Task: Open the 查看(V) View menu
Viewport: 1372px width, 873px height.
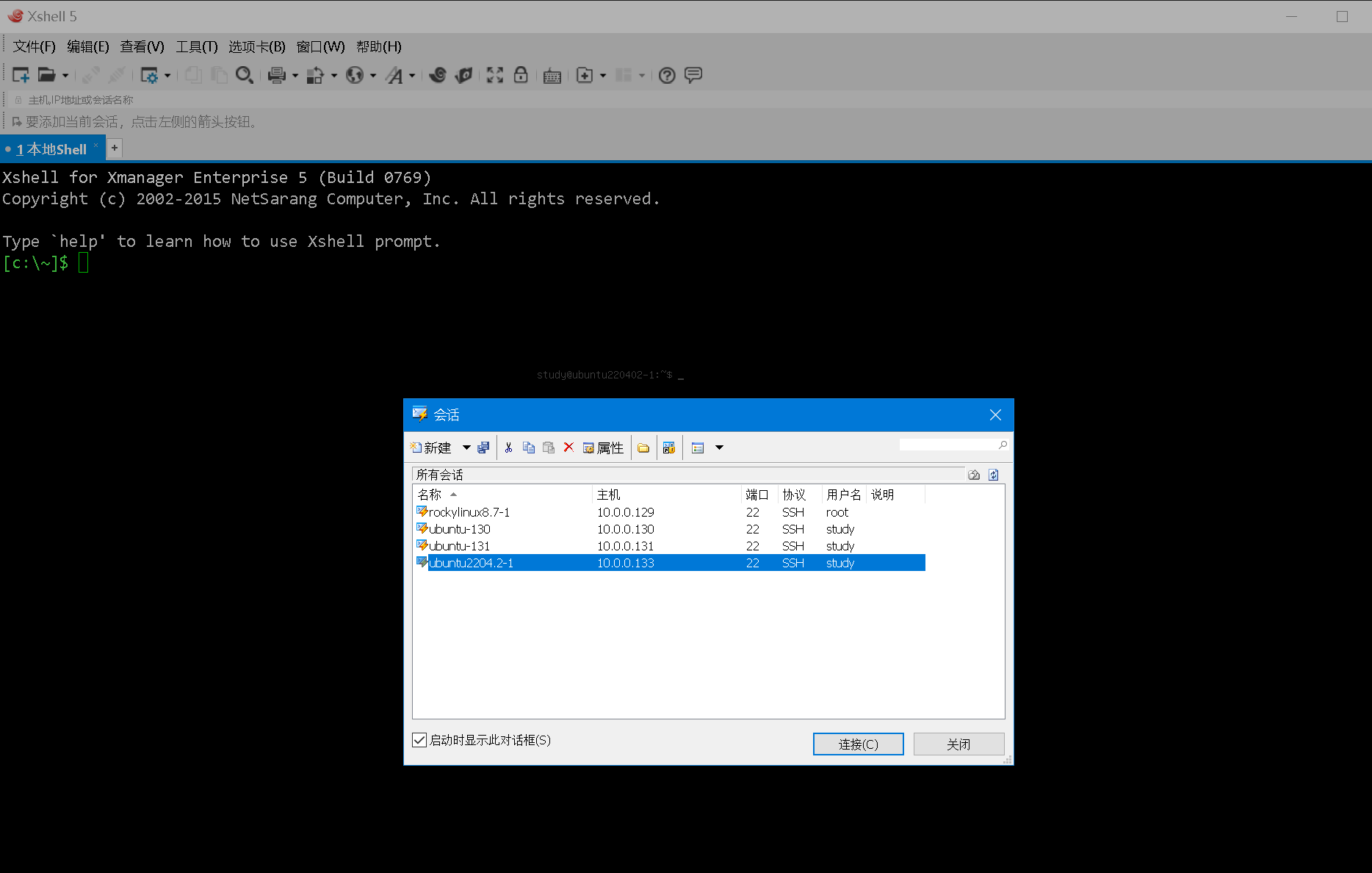Action: (x=142, y=46)
